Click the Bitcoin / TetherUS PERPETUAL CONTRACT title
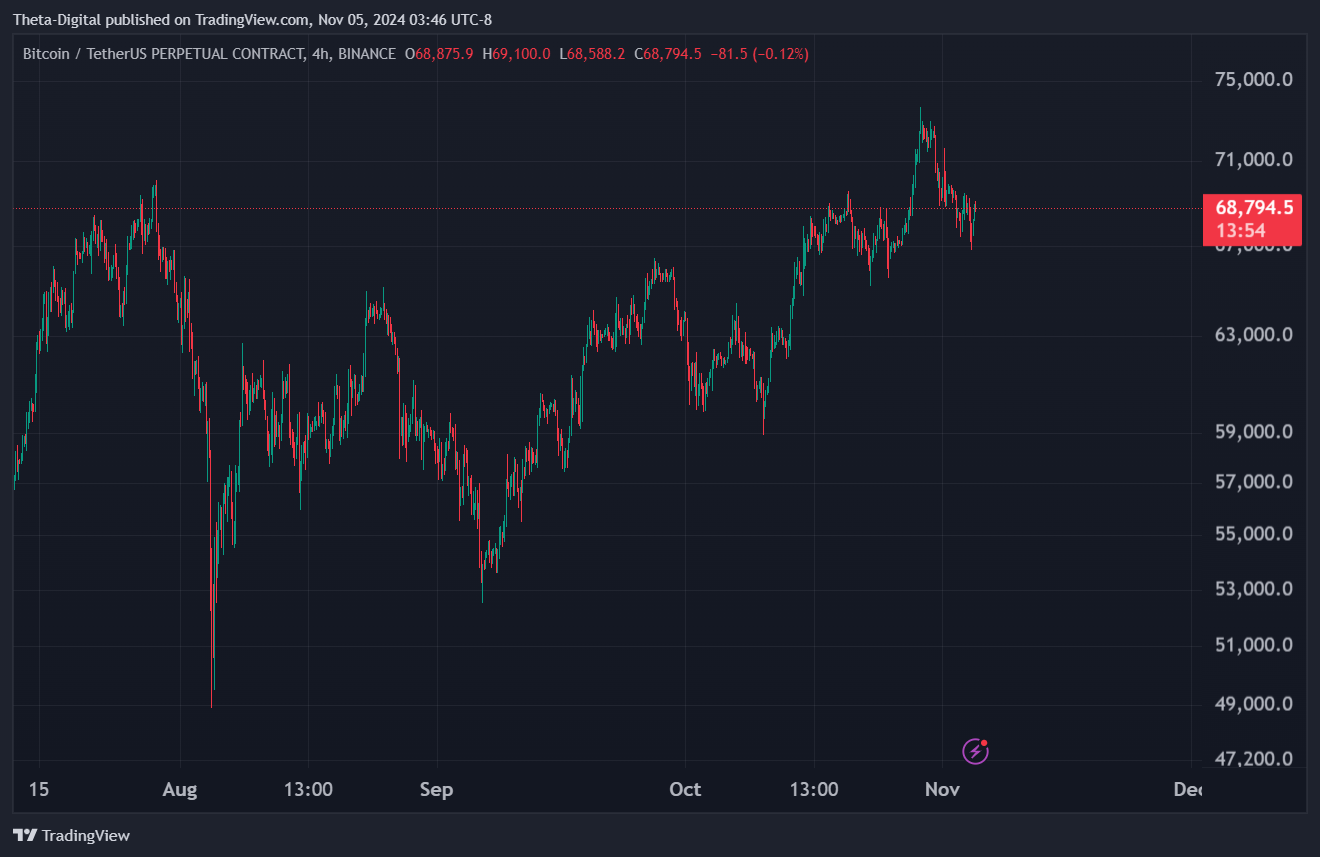This screenshot has width=1320, height=857. pos(163,54)
